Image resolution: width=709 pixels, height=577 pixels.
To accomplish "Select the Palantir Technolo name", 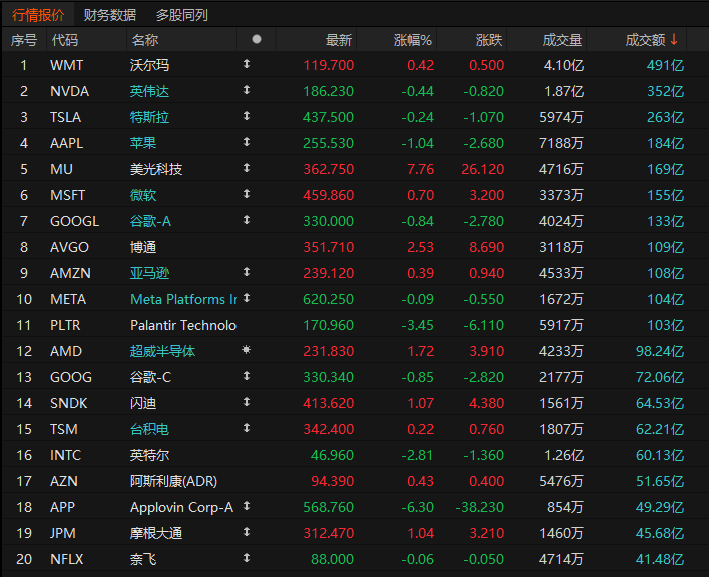I will tap(183, 325).
